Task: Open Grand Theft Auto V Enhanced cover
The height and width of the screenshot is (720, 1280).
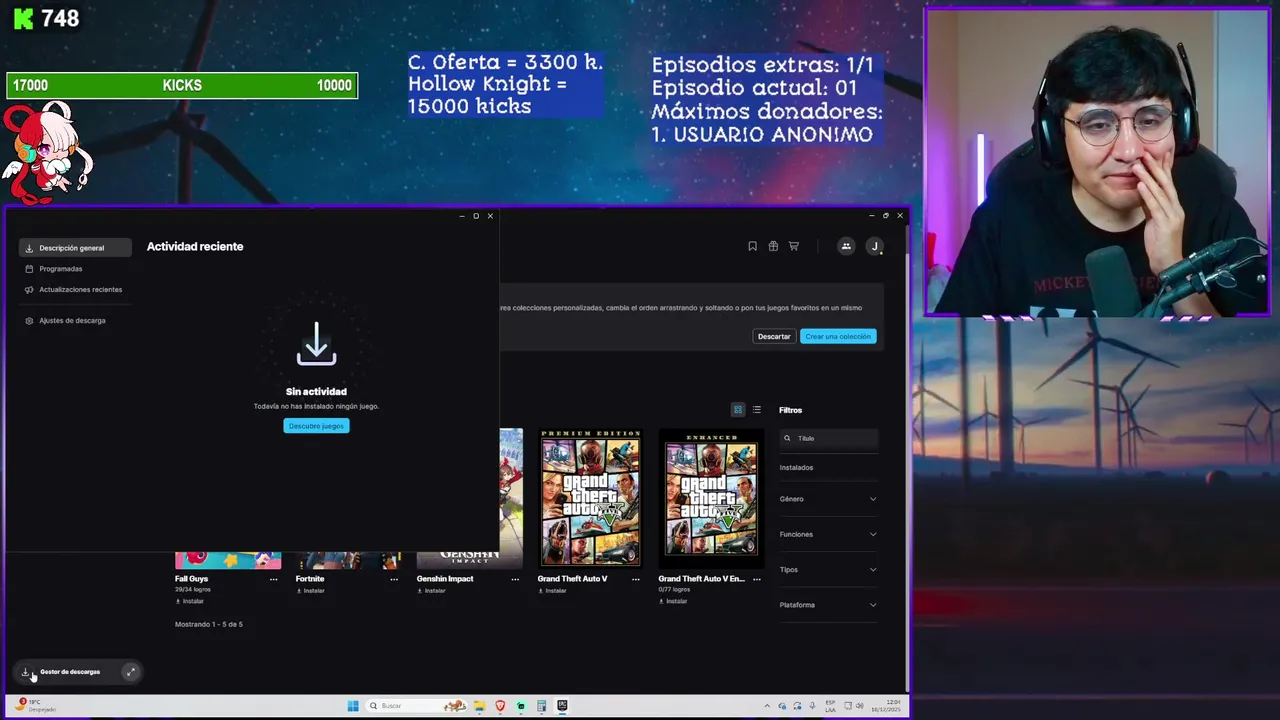Action: (711, 497)
